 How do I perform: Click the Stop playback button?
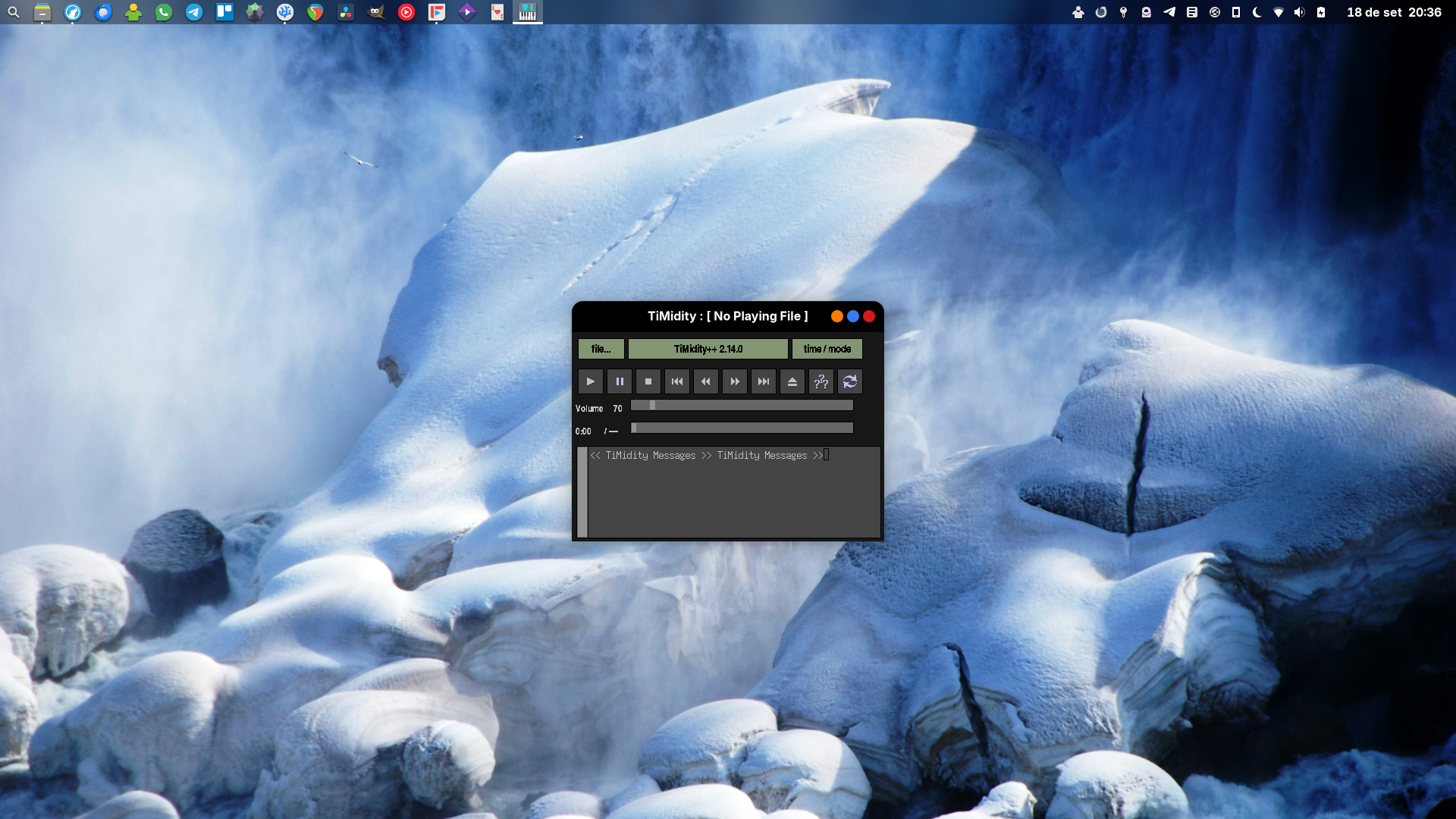point(648,381)
